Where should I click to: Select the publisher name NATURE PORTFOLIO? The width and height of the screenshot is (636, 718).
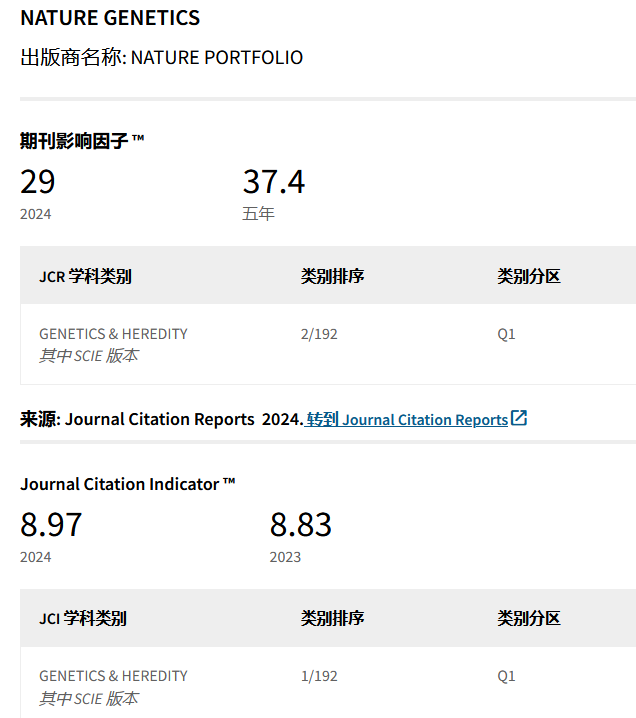click(x=217, y=57)
